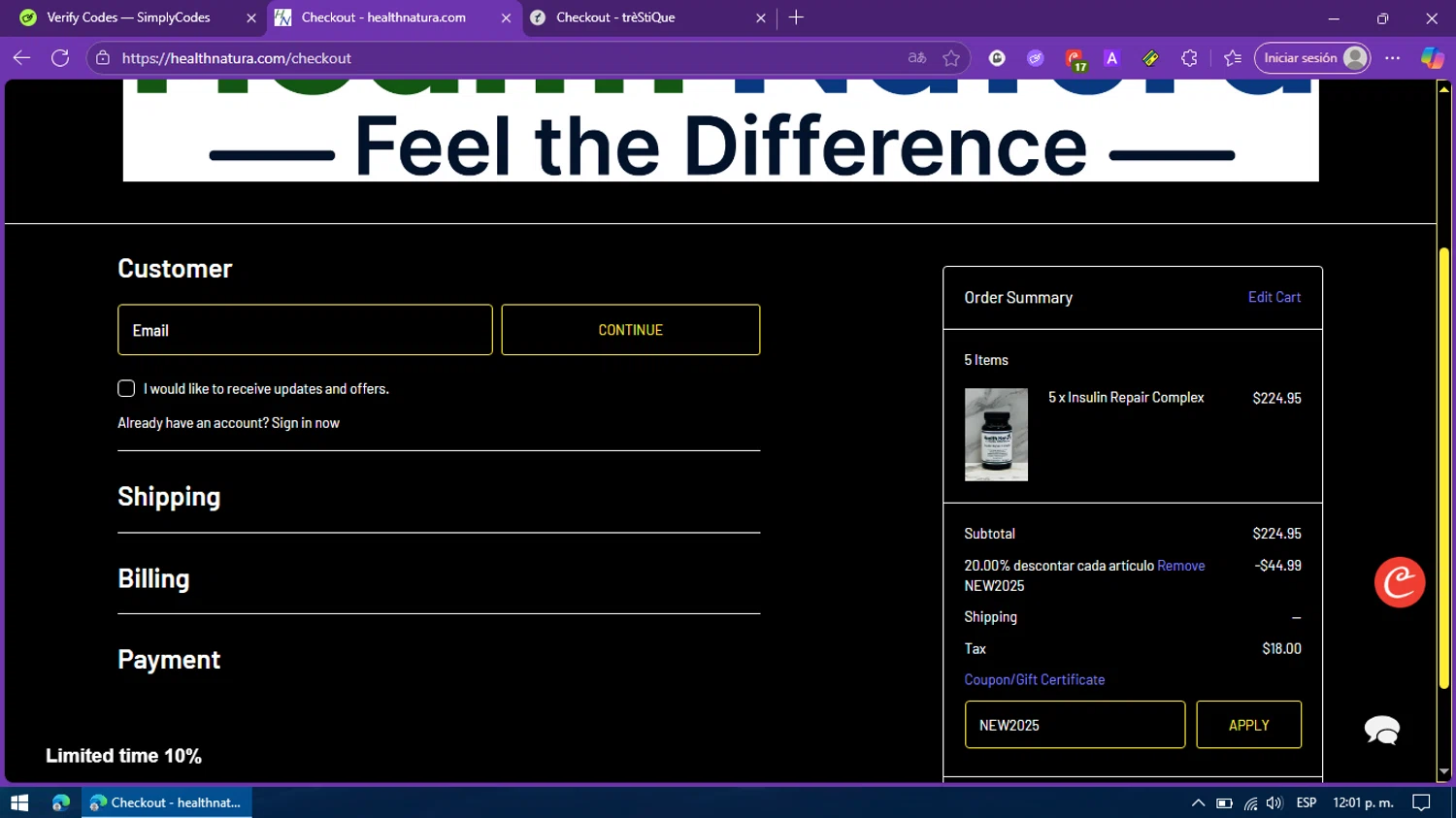Click the -$44.99 discount amount

point(1277,566)
